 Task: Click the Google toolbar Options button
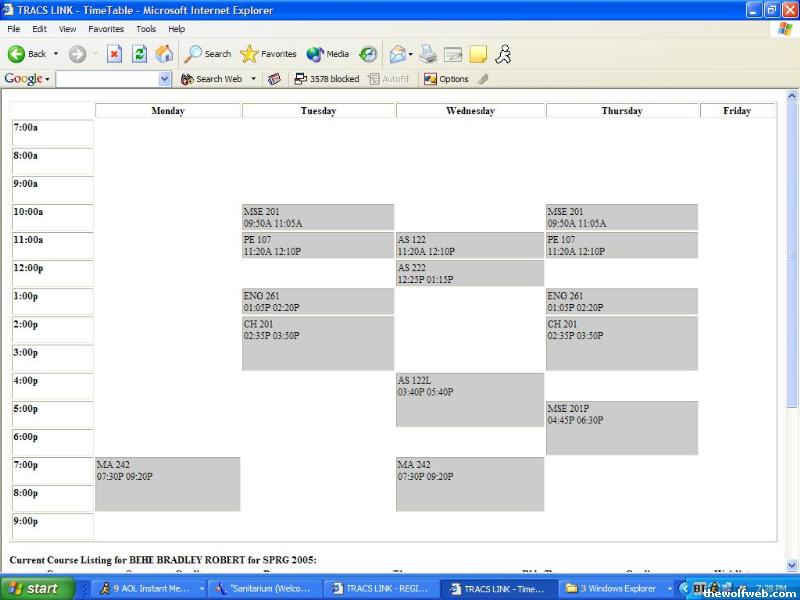pos(446,79)
